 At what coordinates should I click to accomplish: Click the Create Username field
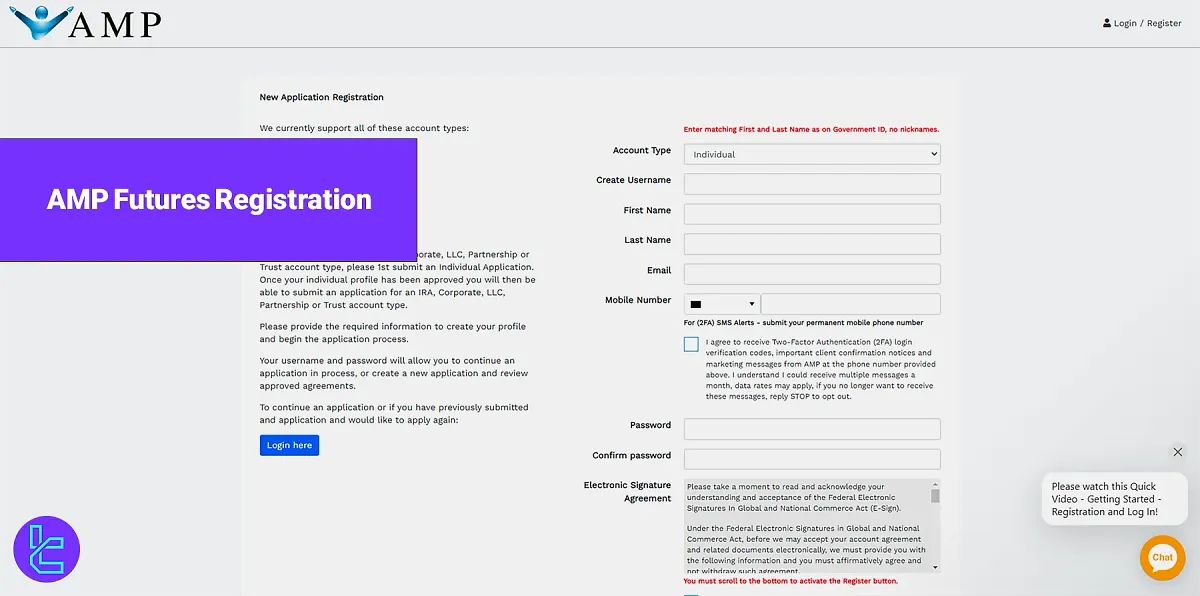811,183
